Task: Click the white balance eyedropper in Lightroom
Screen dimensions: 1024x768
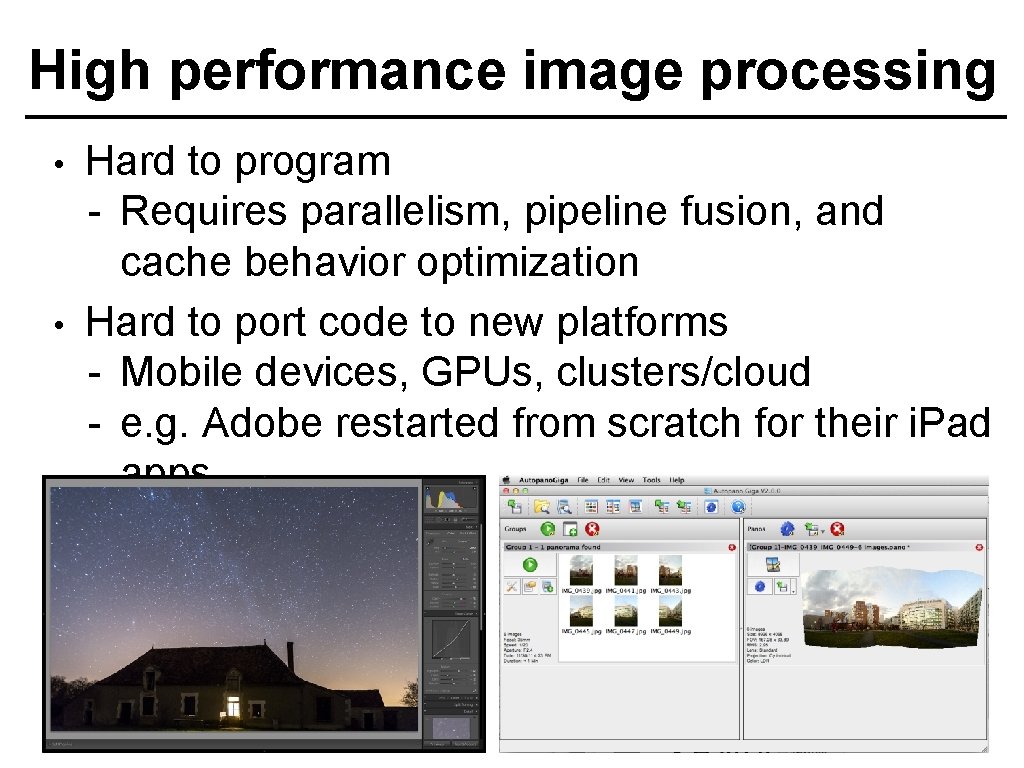Action: 430,541
